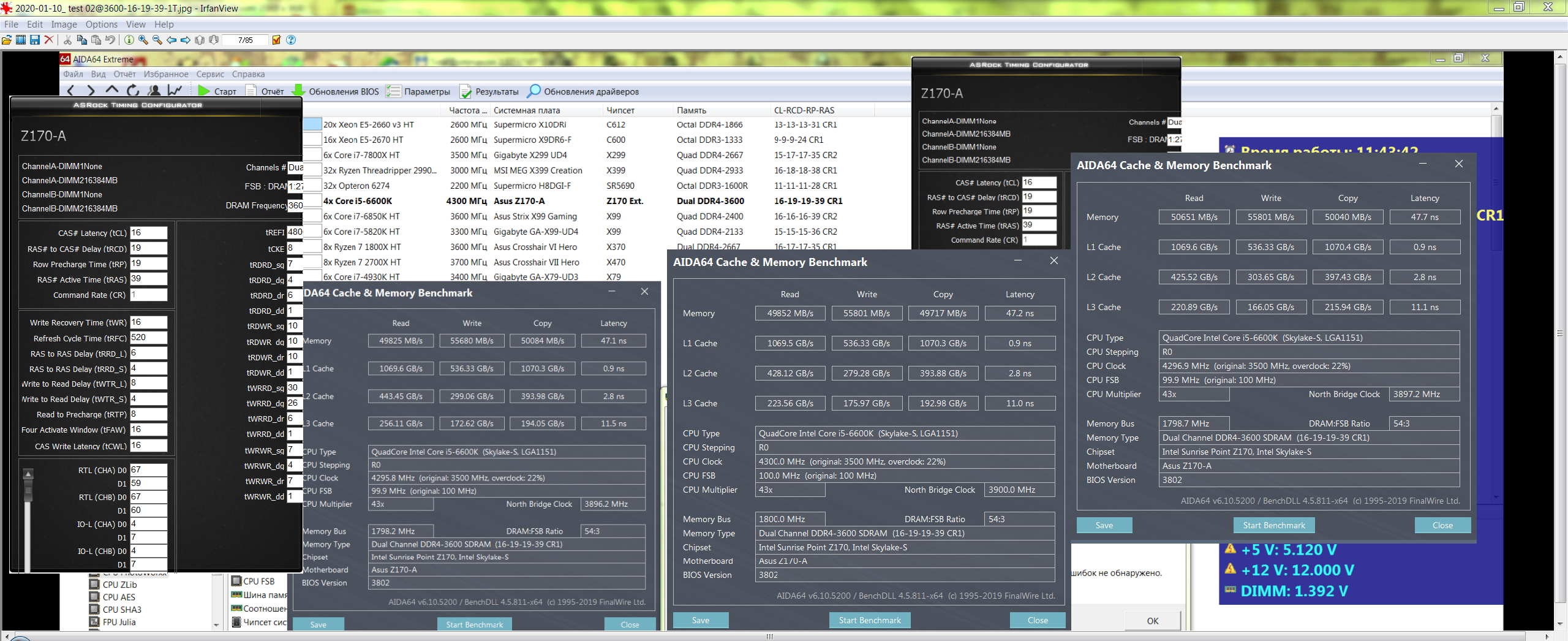This screenshot has width=1568, height=641.
Task: Click AIDA64 results list scroll-up arrow
Action: [x=1497, y=109]
